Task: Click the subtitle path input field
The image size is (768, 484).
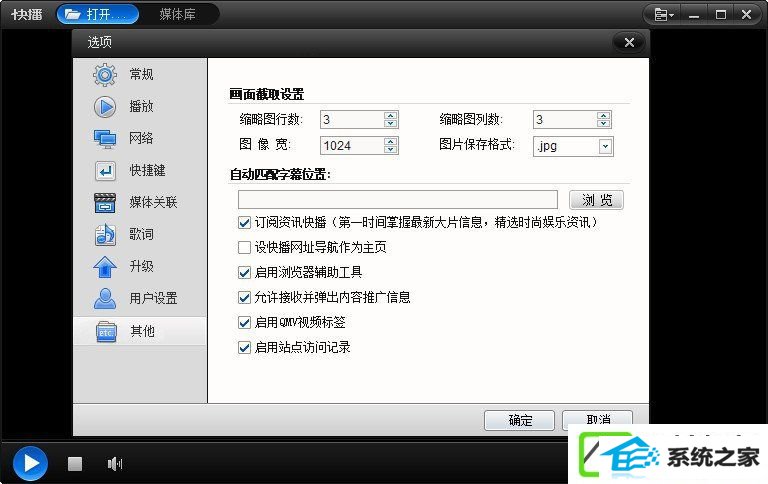Action: 398,200
